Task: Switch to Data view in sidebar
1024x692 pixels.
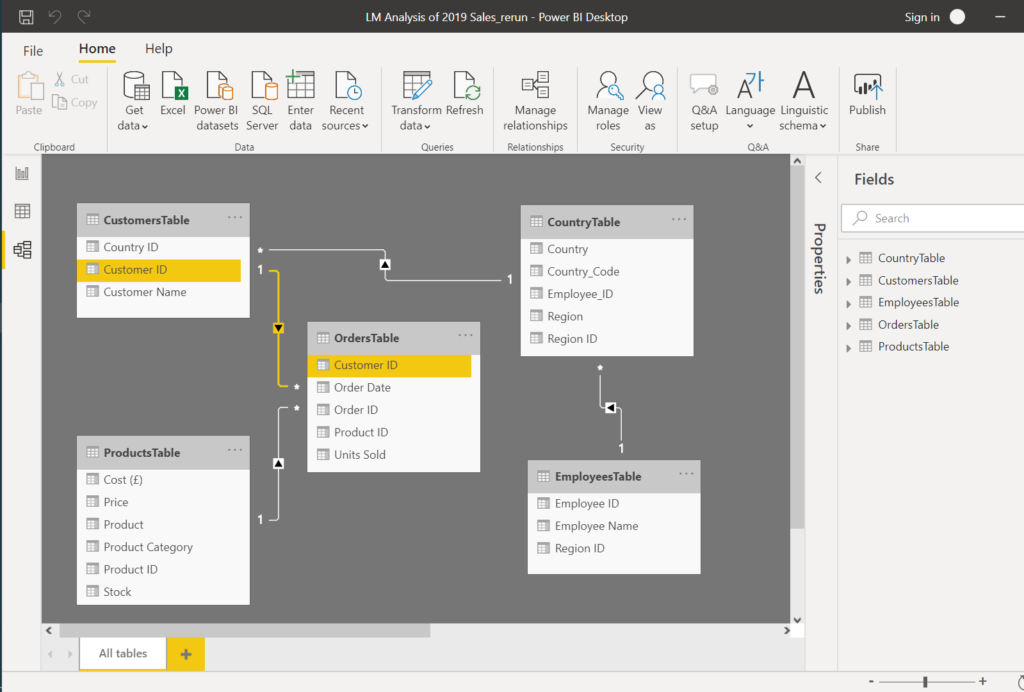Action: click(22, 211)
